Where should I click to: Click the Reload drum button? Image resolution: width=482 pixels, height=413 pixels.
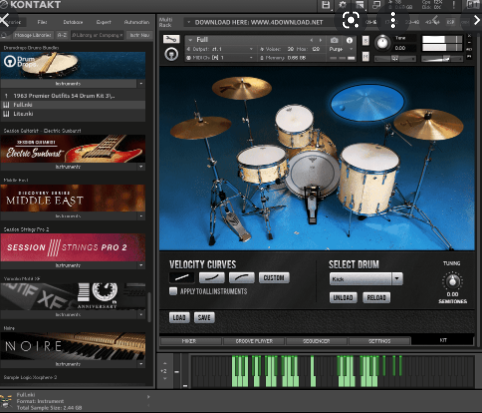(x=376, y=297)
